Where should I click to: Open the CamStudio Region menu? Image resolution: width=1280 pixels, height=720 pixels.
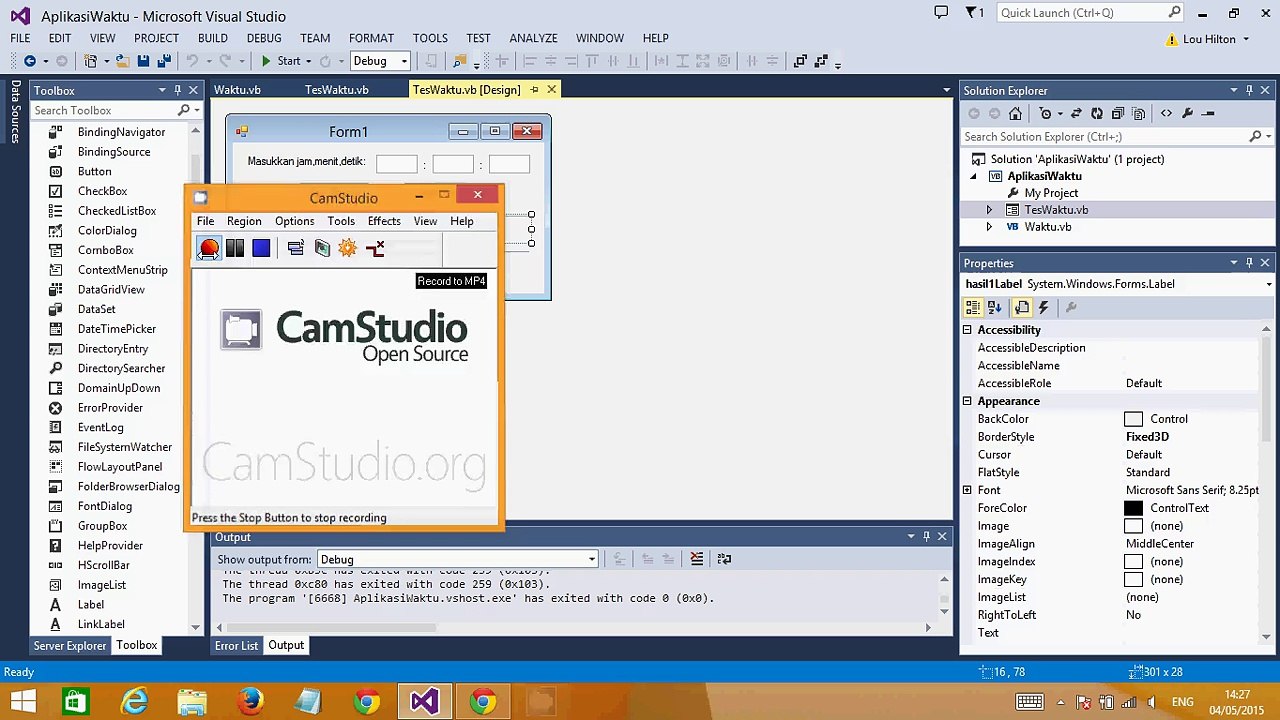coord(244,221)
